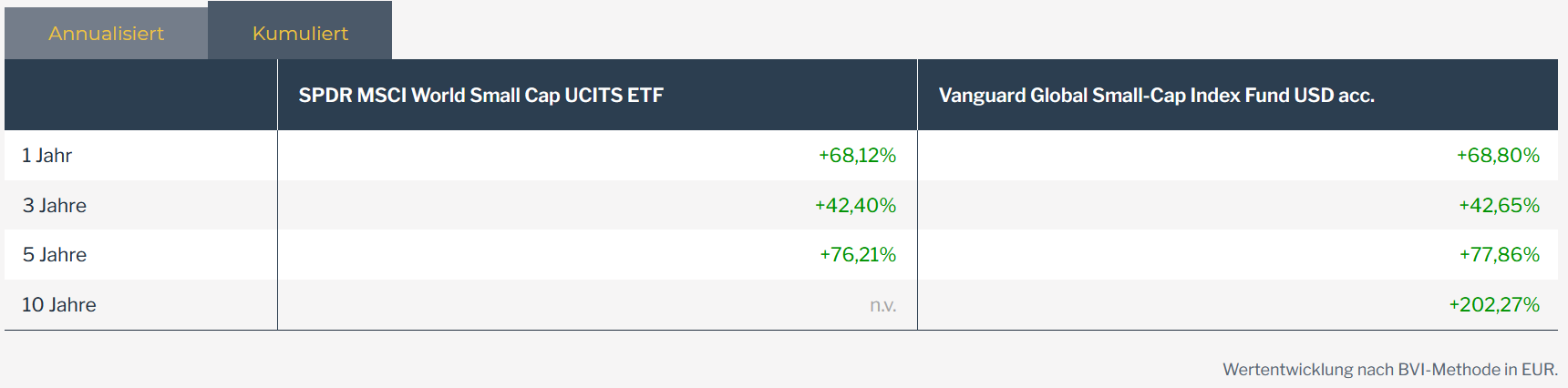Select the 1 Jahr row label
The image size is (1568, 388).
click(x=47, y=156)
